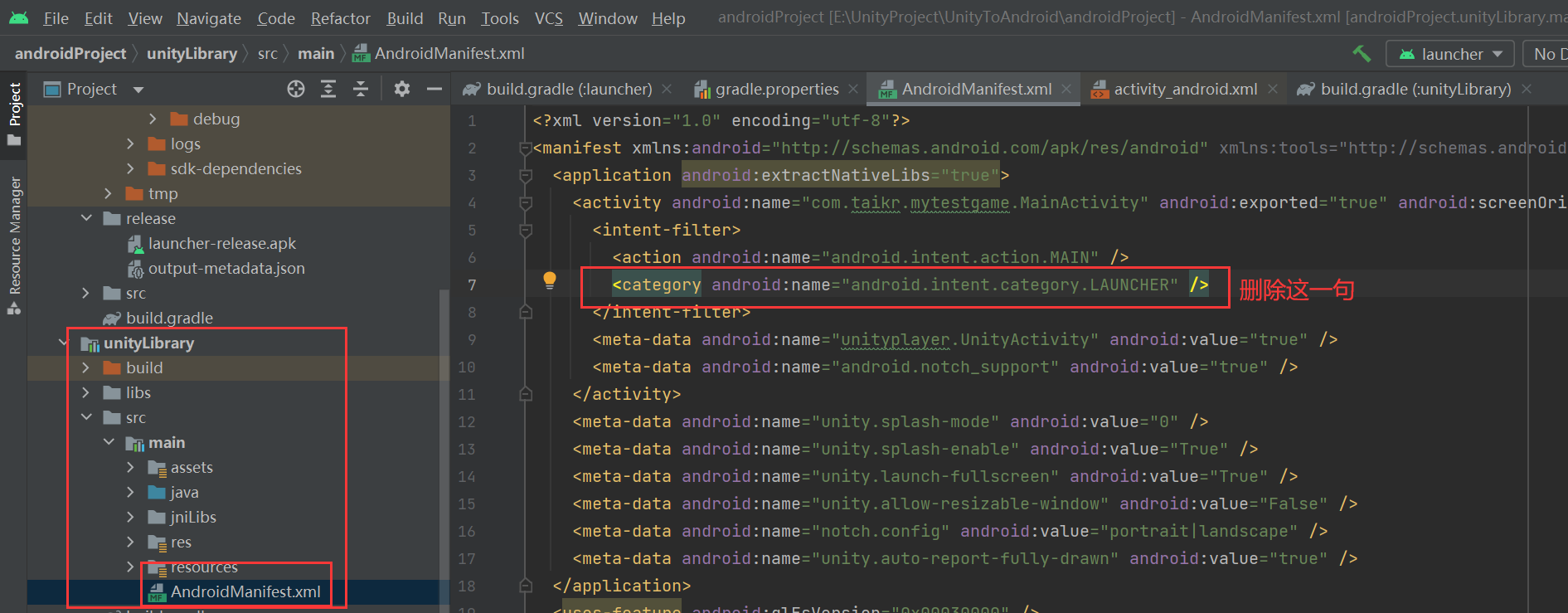Open the Project view type dropdown
Viewport: 1568px width, 613px height.
[138, 90]
